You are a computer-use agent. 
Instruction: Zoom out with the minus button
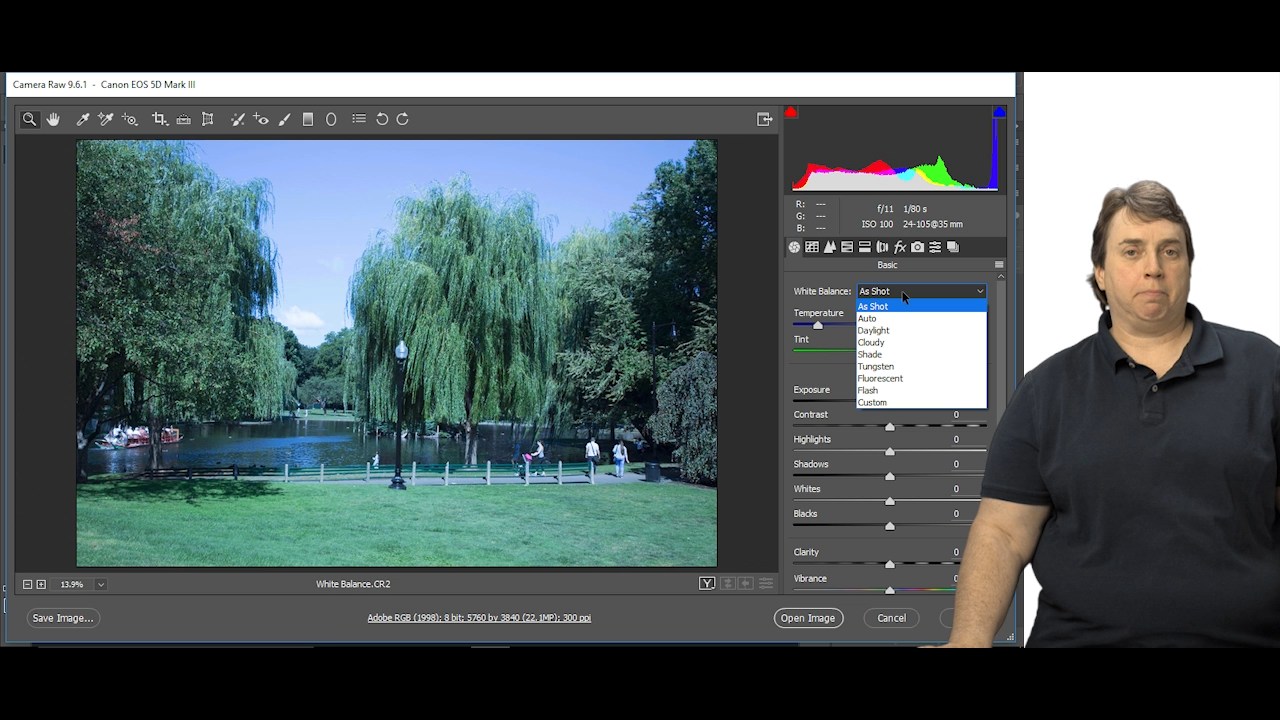[28, 584]
